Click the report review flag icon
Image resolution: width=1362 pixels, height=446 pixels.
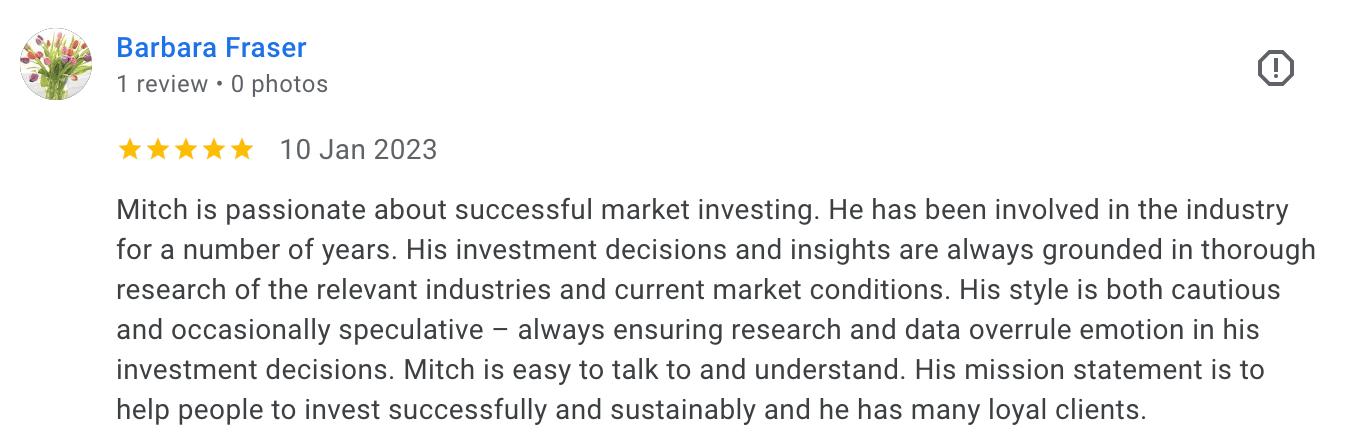1275,69
